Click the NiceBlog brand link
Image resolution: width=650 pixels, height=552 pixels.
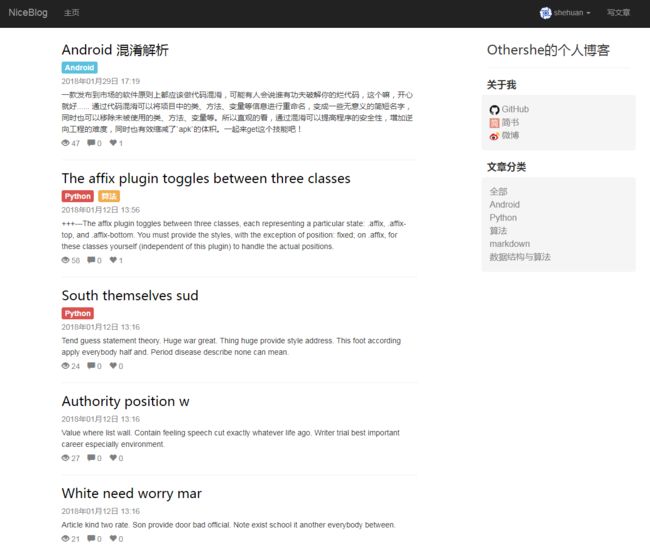29,13
